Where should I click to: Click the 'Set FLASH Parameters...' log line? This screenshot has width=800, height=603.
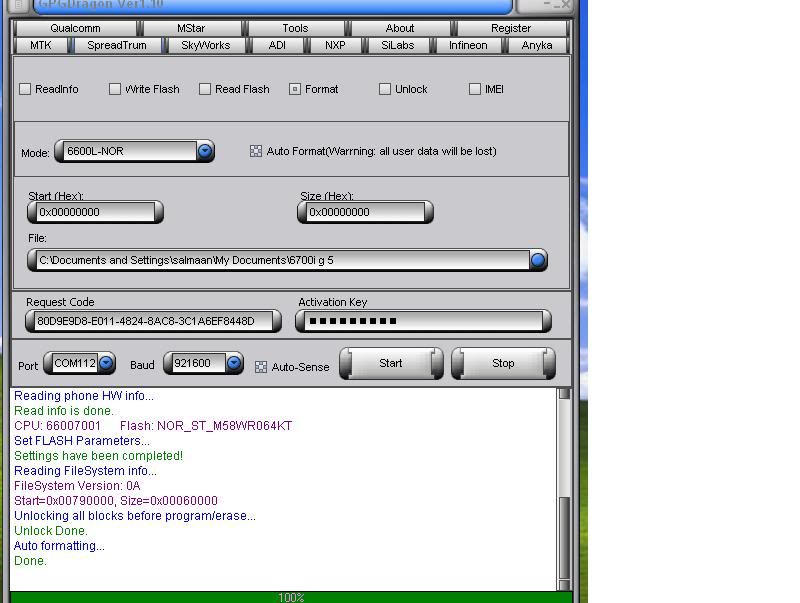(x=82, y=441)
